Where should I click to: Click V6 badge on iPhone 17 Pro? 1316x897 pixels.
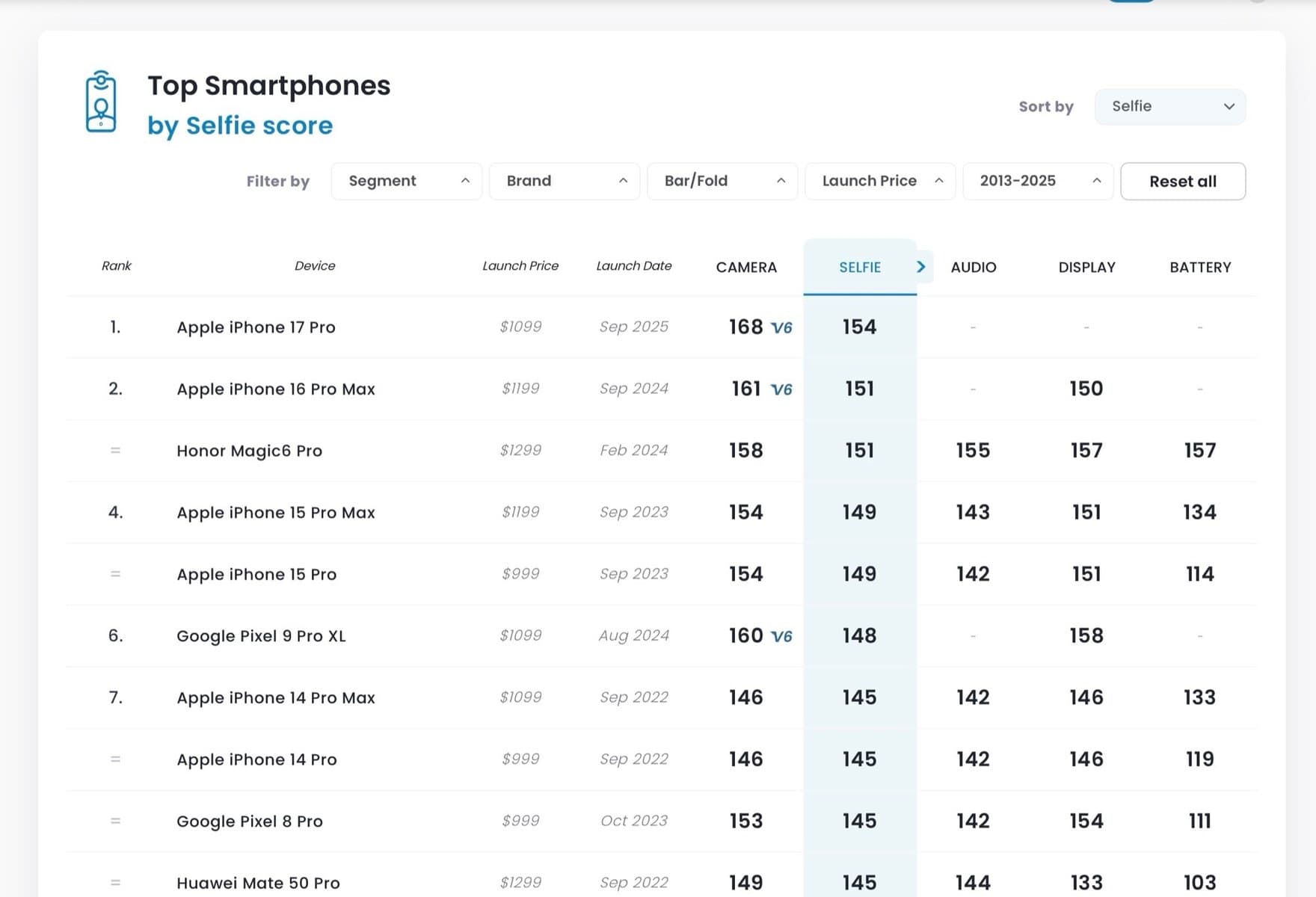coord(781,328)
